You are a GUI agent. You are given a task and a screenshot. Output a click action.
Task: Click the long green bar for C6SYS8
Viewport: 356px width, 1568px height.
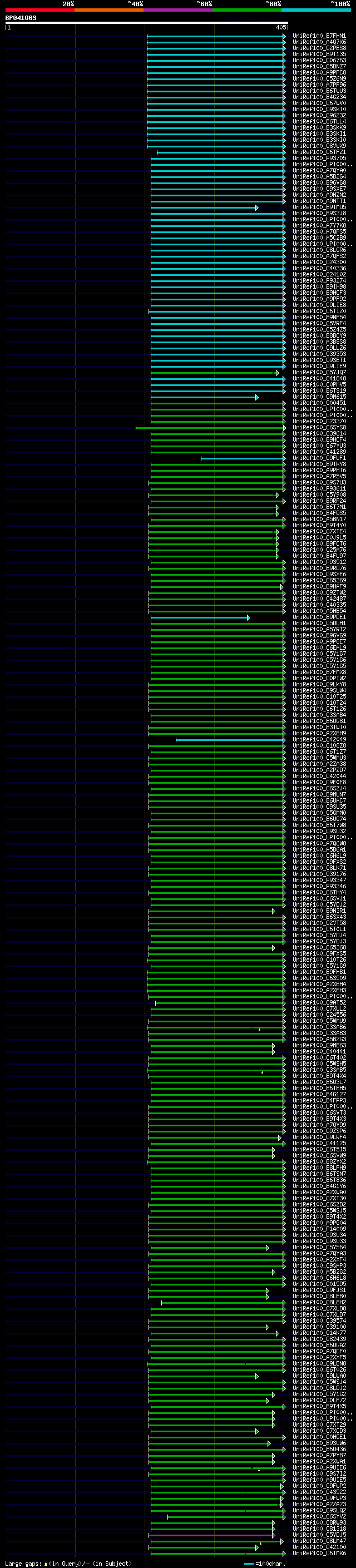(x=211, y=428)
